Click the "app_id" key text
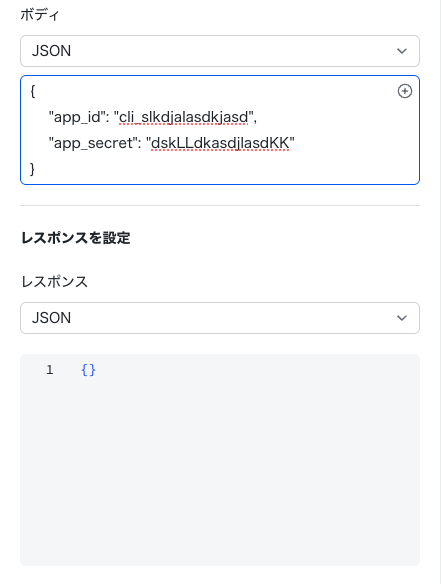 click(x=77, y=117)
